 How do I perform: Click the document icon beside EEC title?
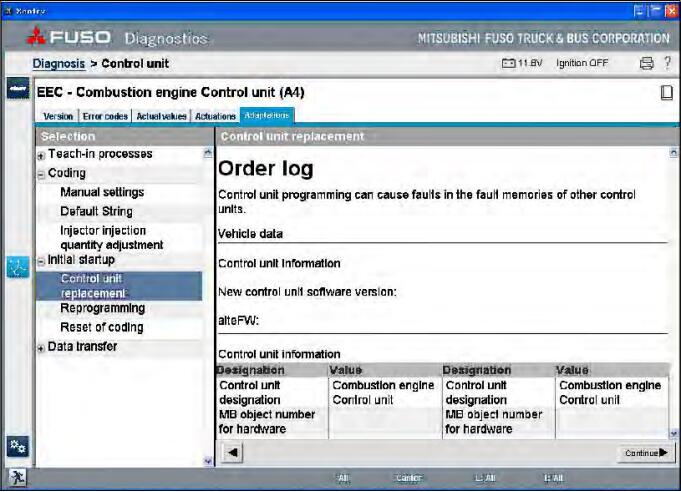click(x=667, y=92)
